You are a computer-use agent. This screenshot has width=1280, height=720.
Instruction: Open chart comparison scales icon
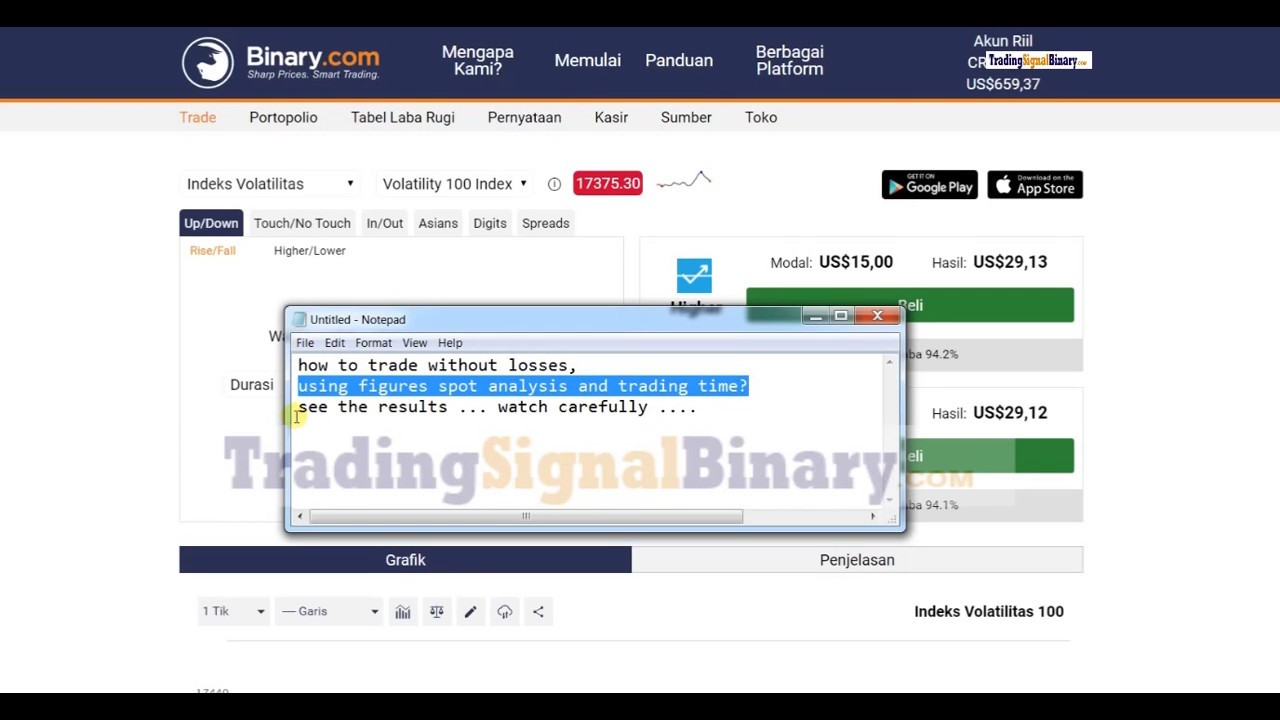click(436, 612)
